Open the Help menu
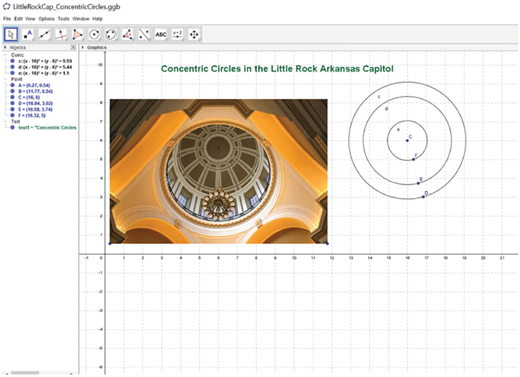 coord(98,19)
